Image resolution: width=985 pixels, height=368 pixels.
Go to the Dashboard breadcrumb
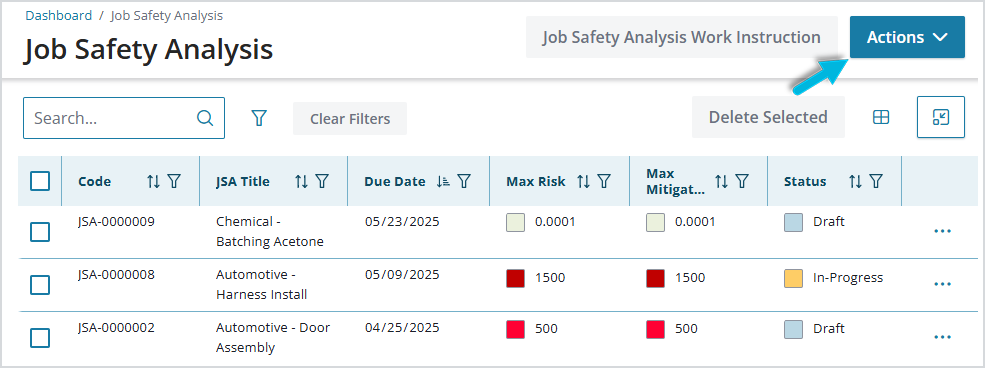pyautogui.click(x=58, y=15)
